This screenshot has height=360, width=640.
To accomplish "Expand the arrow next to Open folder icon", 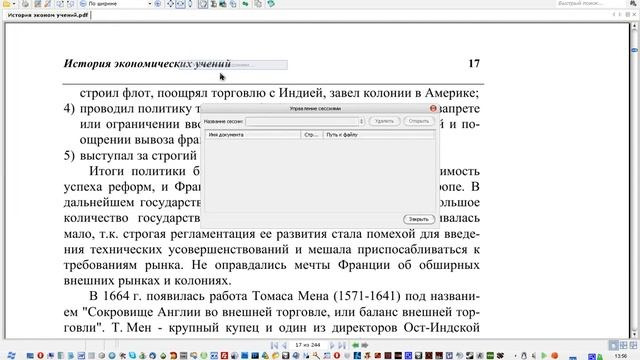I will point(13,4).
